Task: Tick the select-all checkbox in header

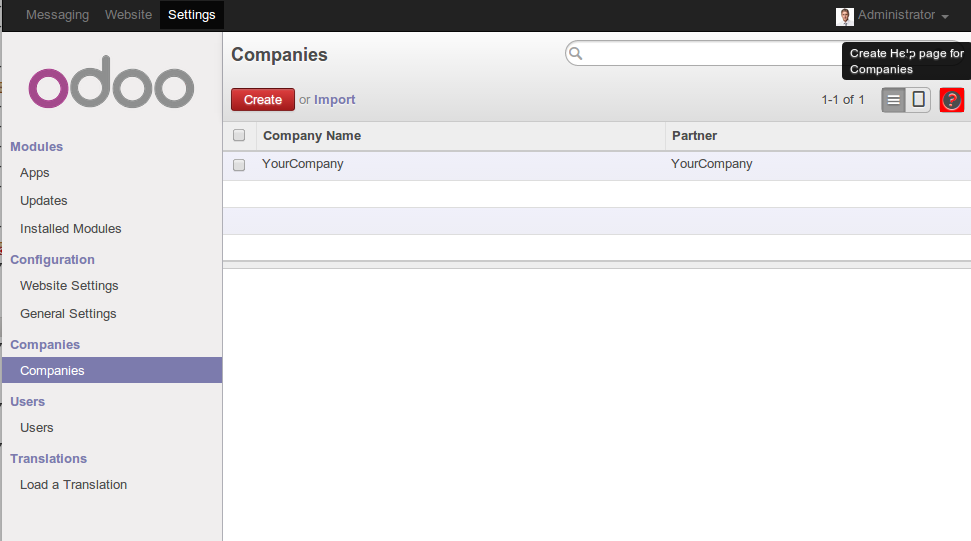Action: click(x=239, y=136)
